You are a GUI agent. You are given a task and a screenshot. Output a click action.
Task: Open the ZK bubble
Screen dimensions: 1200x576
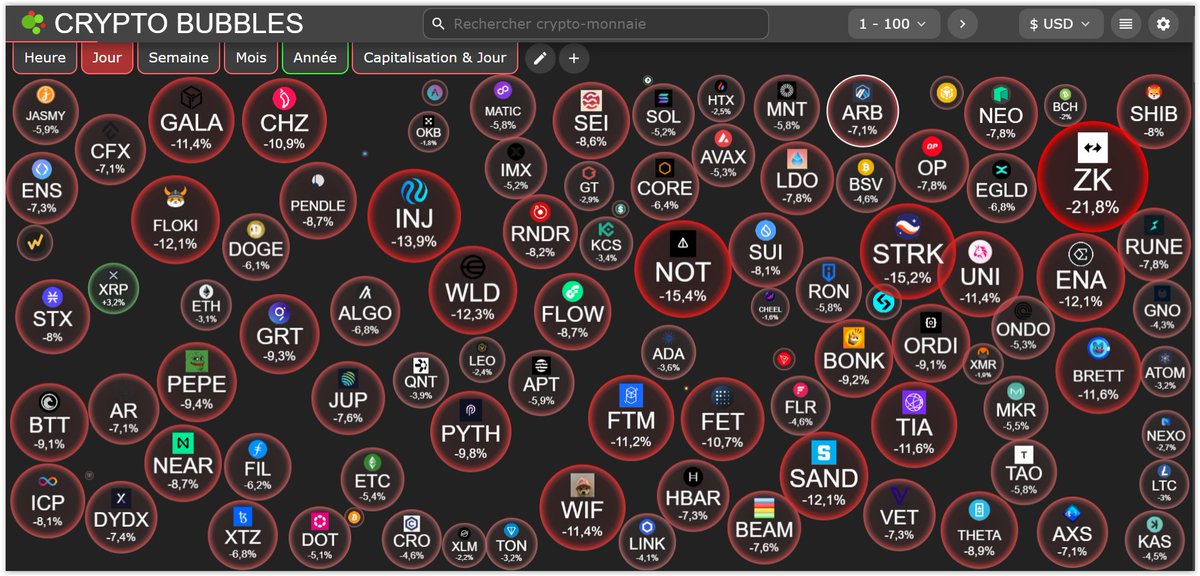click(x=1091, y=176)
